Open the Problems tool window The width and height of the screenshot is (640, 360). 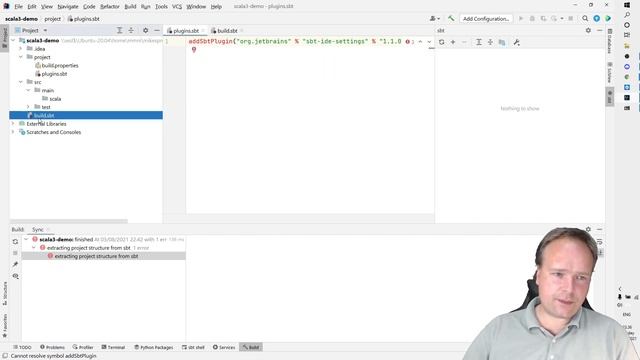[x=52, y=347]
